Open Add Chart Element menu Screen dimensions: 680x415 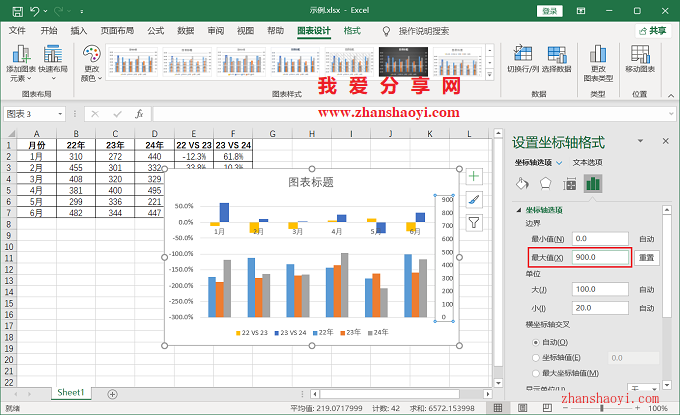point(21,64)
